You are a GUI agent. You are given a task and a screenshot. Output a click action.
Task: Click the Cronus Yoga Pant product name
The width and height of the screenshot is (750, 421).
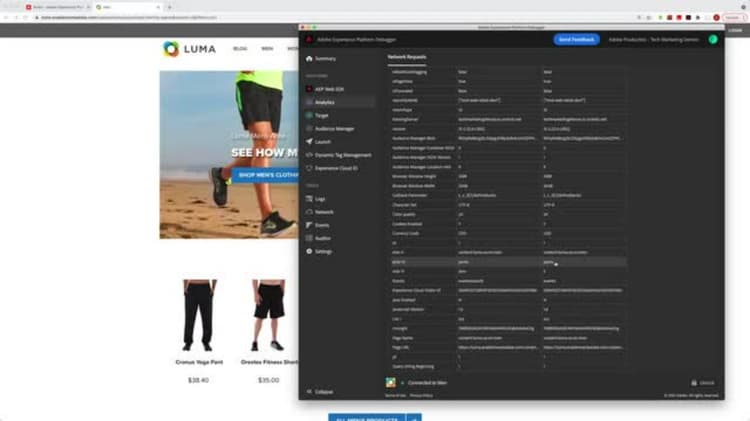pyautogui.click(x=199, y=362)
